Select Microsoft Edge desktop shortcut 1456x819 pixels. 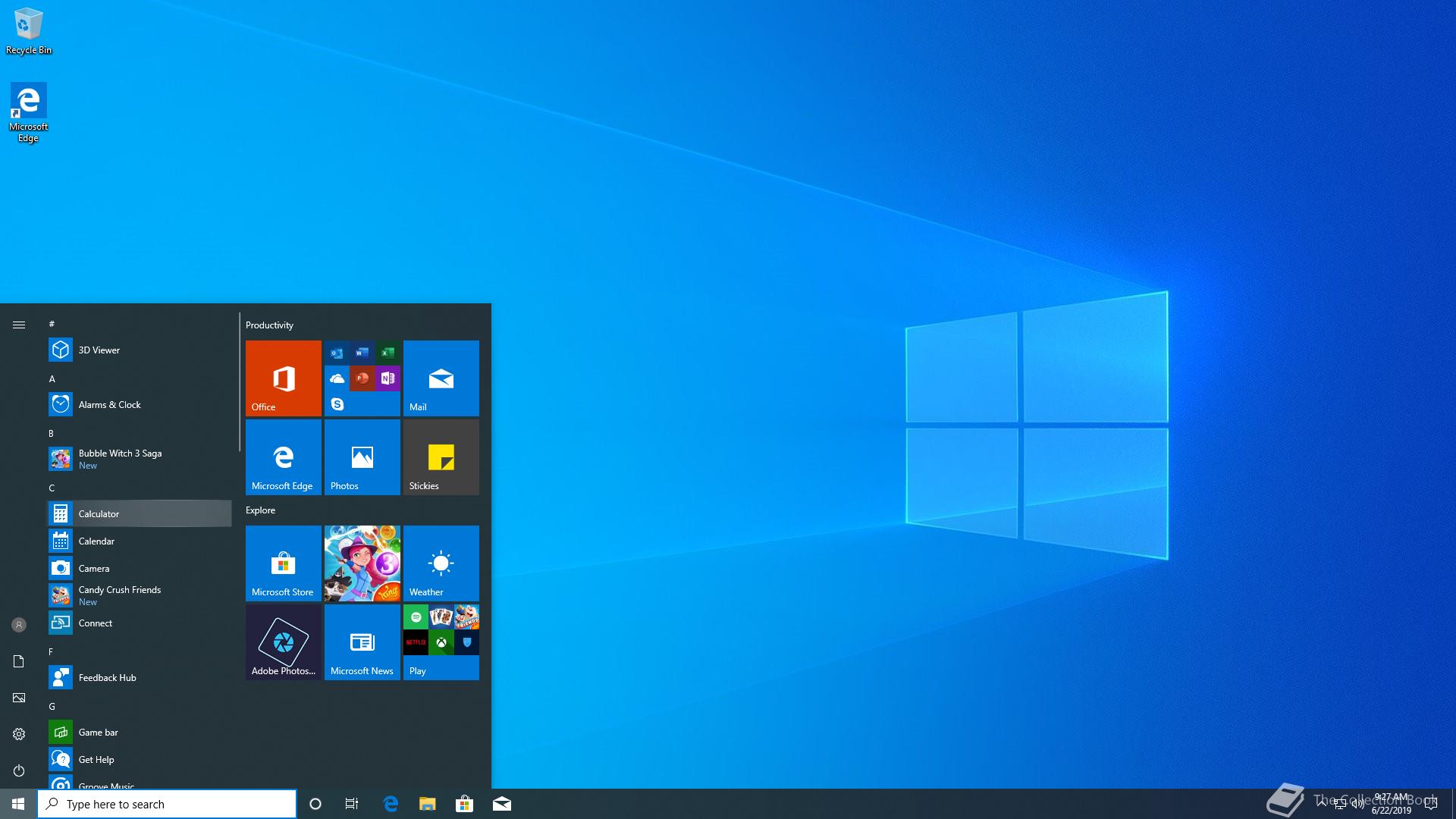(x=29, y=112)
